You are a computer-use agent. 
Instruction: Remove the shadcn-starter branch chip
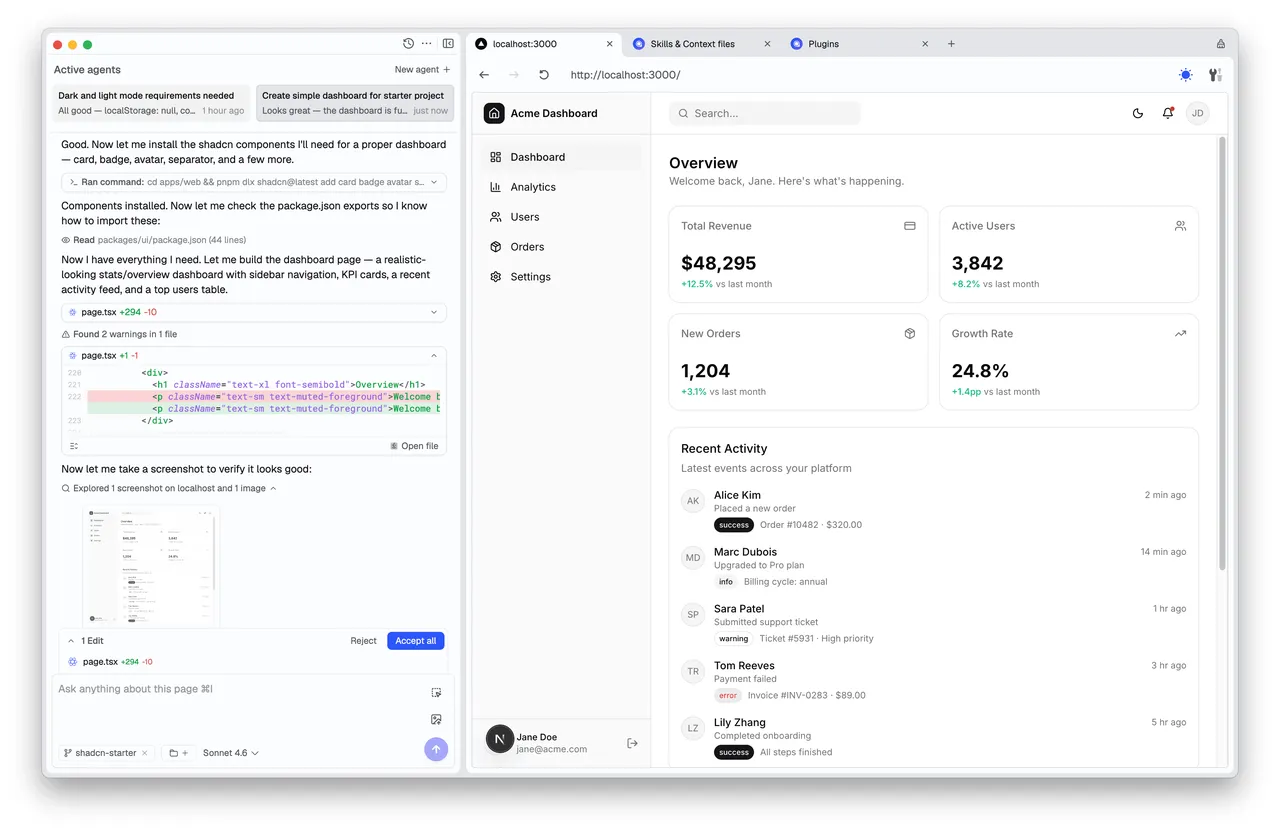pyautogui.click(x=145, y=753)
